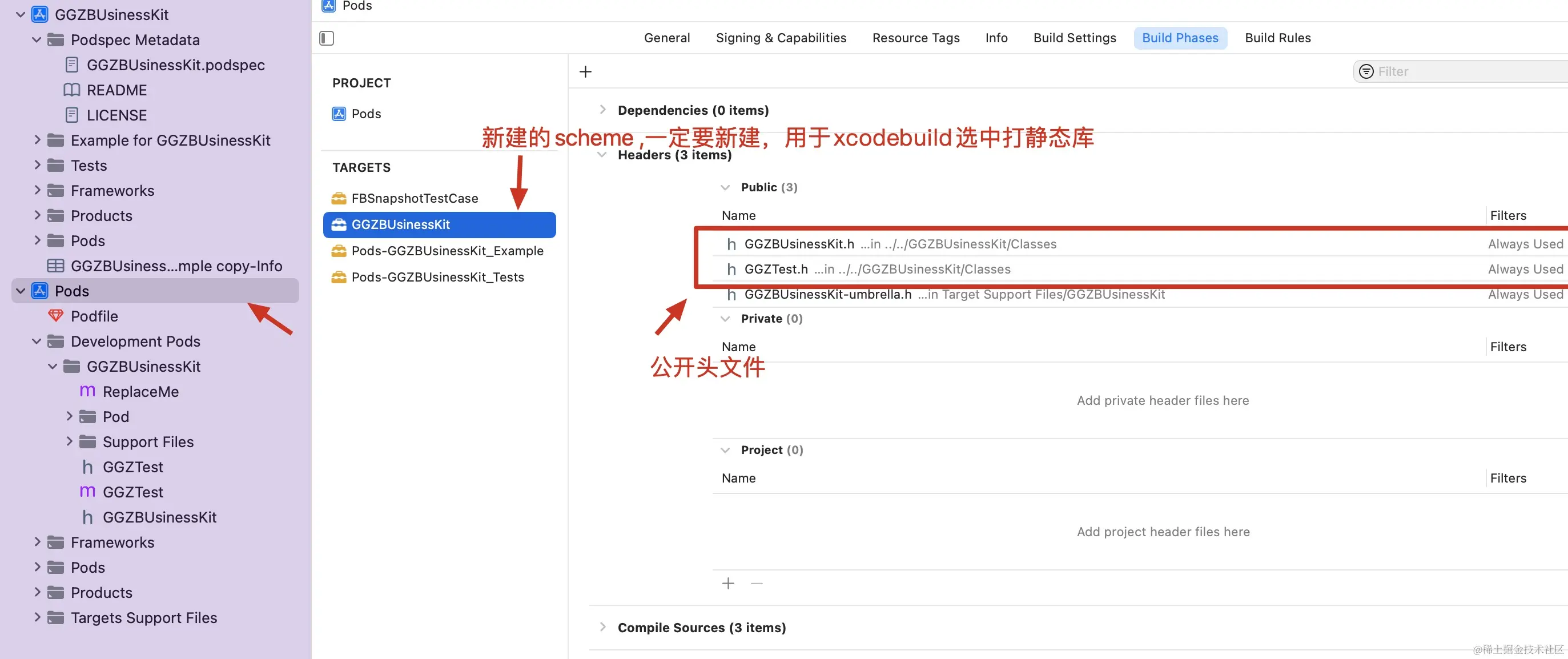Expand the Compile Sources build phase
Image resolution: width=1568 pixels, height=659 pixels.
click(602, 627)
